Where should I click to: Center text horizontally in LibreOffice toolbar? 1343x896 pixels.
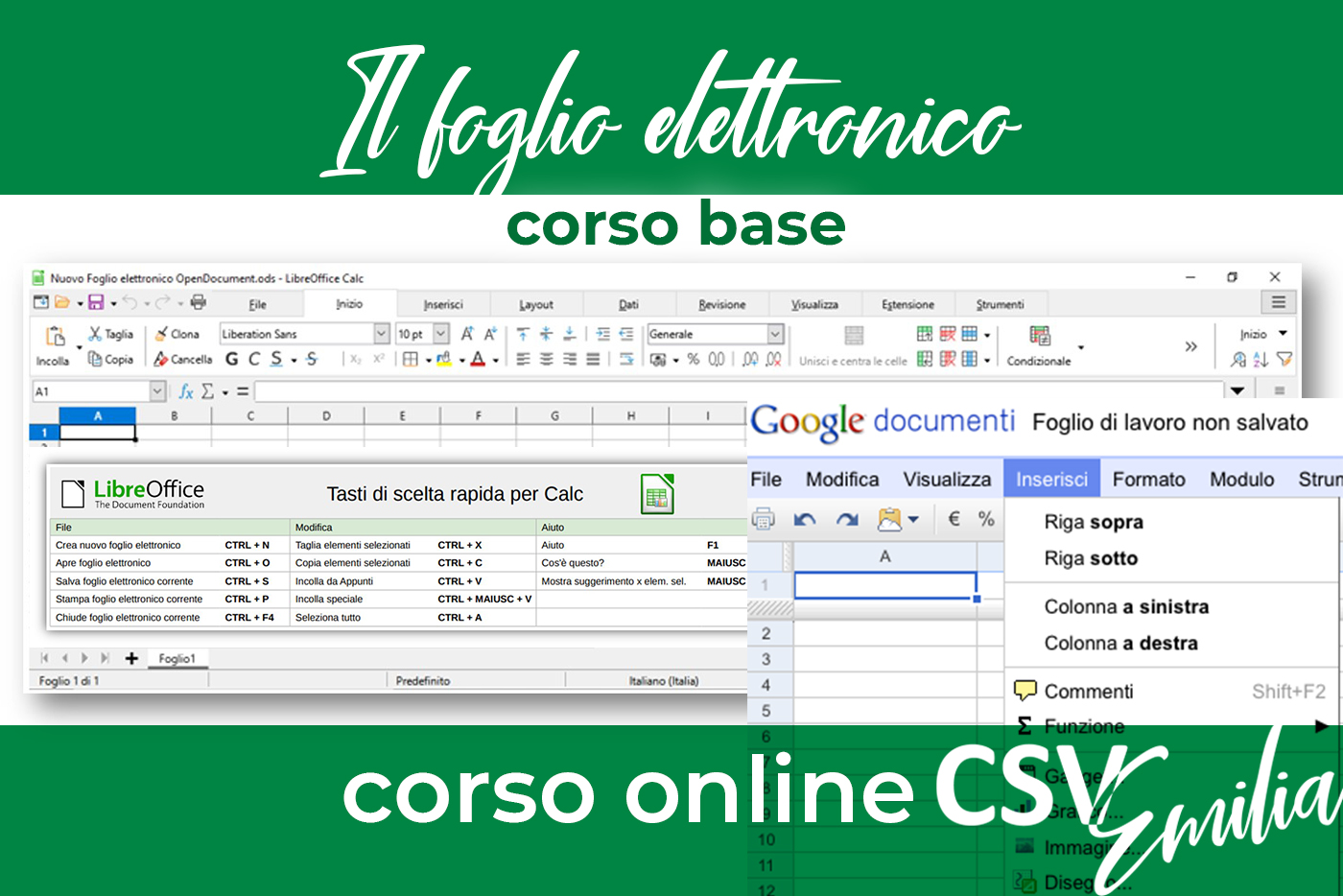click(546, 359)
